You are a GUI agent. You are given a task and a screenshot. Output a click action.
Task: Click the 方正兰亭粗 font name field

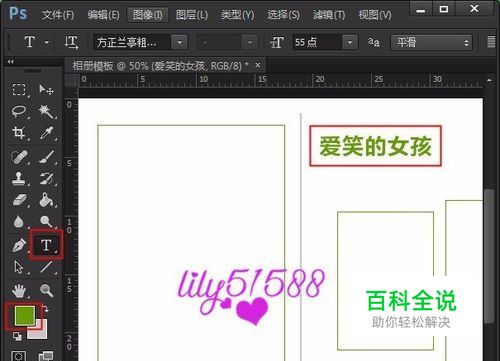point(133,43)
